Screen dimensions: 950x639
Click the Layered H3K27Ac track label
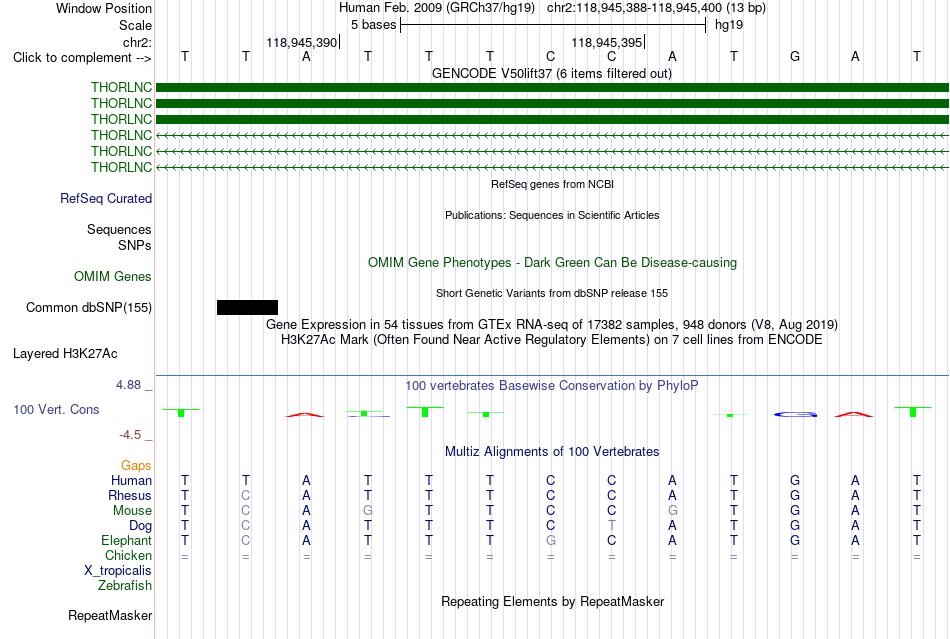point(65,353)
